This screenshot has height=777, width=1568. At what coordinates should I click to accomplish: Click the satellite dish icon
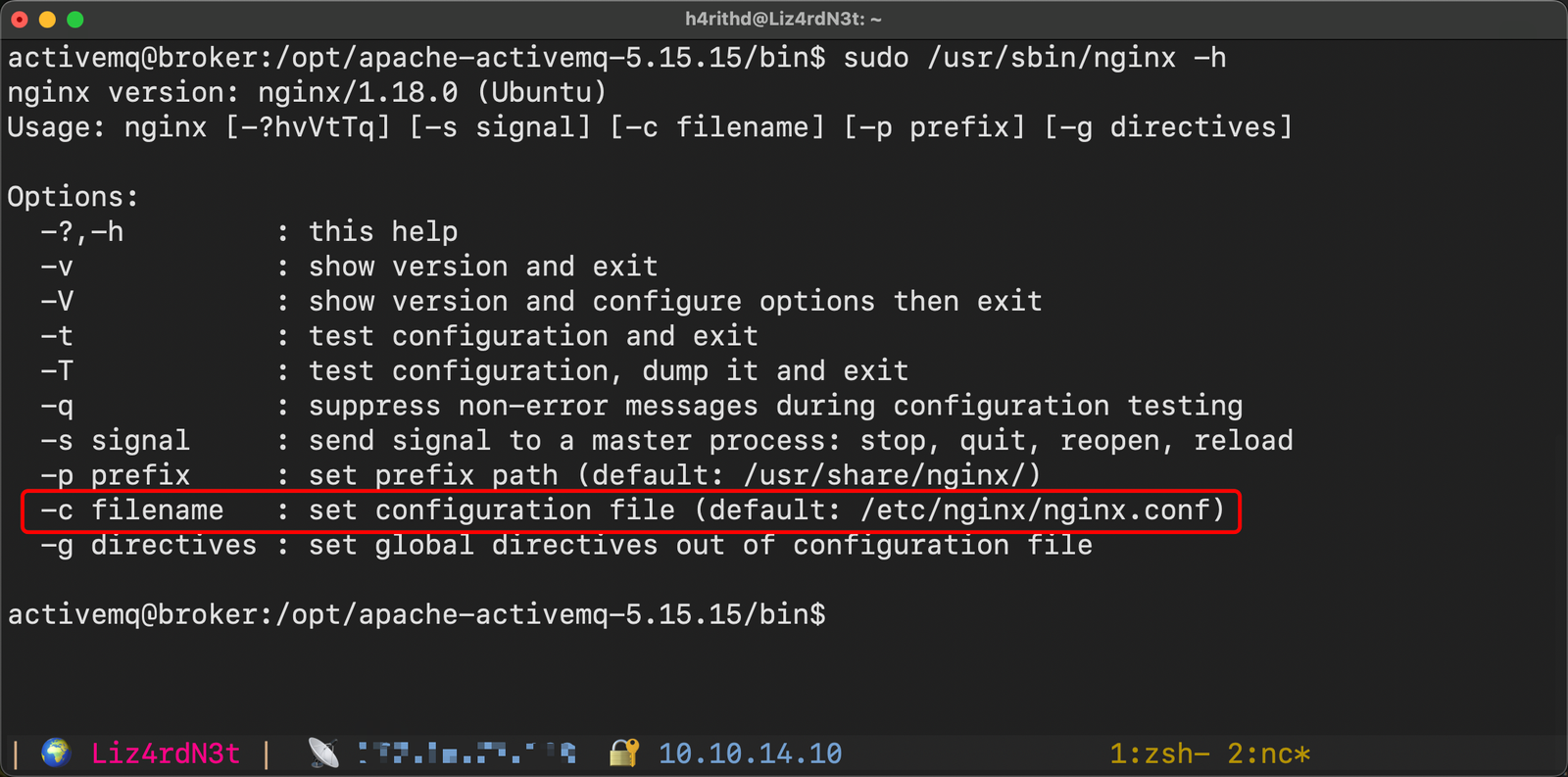coord(323,753)
